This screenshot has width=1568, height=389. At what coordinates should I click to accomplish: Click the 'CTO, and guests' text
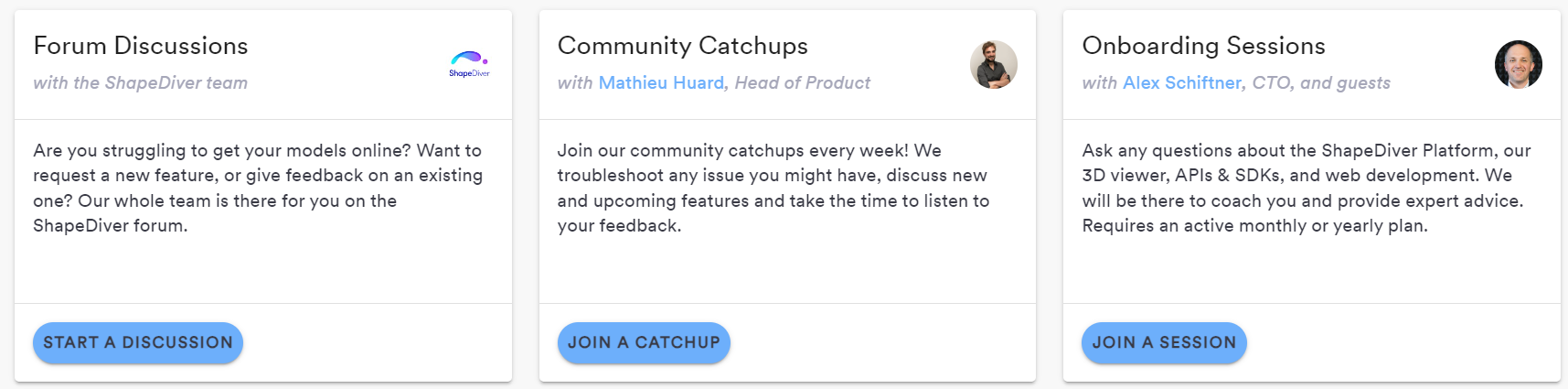(1321, 83)
